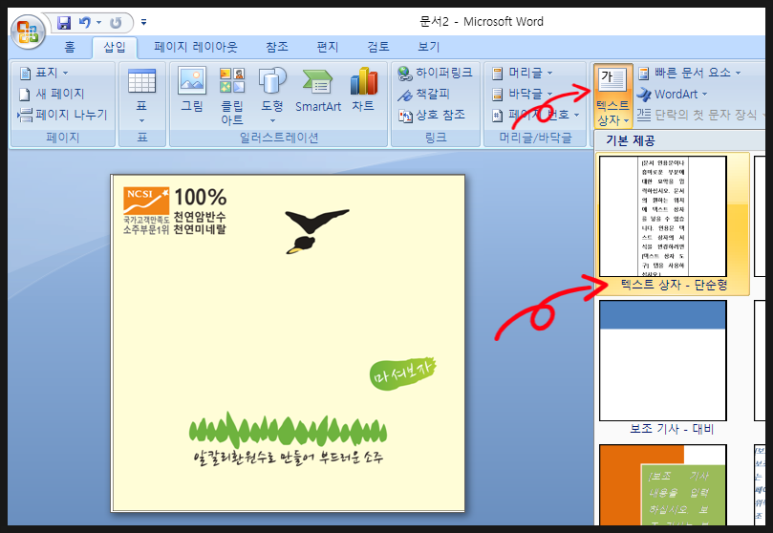Viewport: 773px width, 533px height.
Task: Open the WordArt gallery
Action: (672, 94)
